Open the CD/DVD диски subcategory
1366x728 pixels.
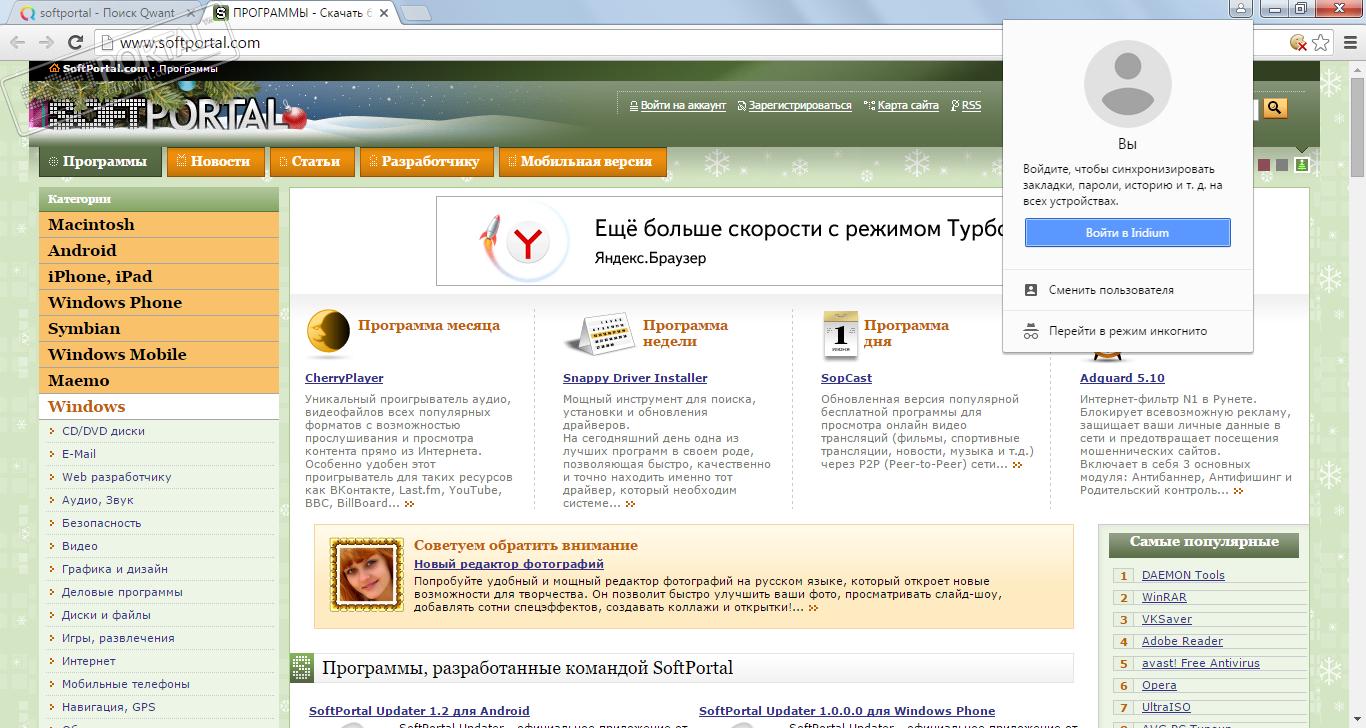coord(103,431)
